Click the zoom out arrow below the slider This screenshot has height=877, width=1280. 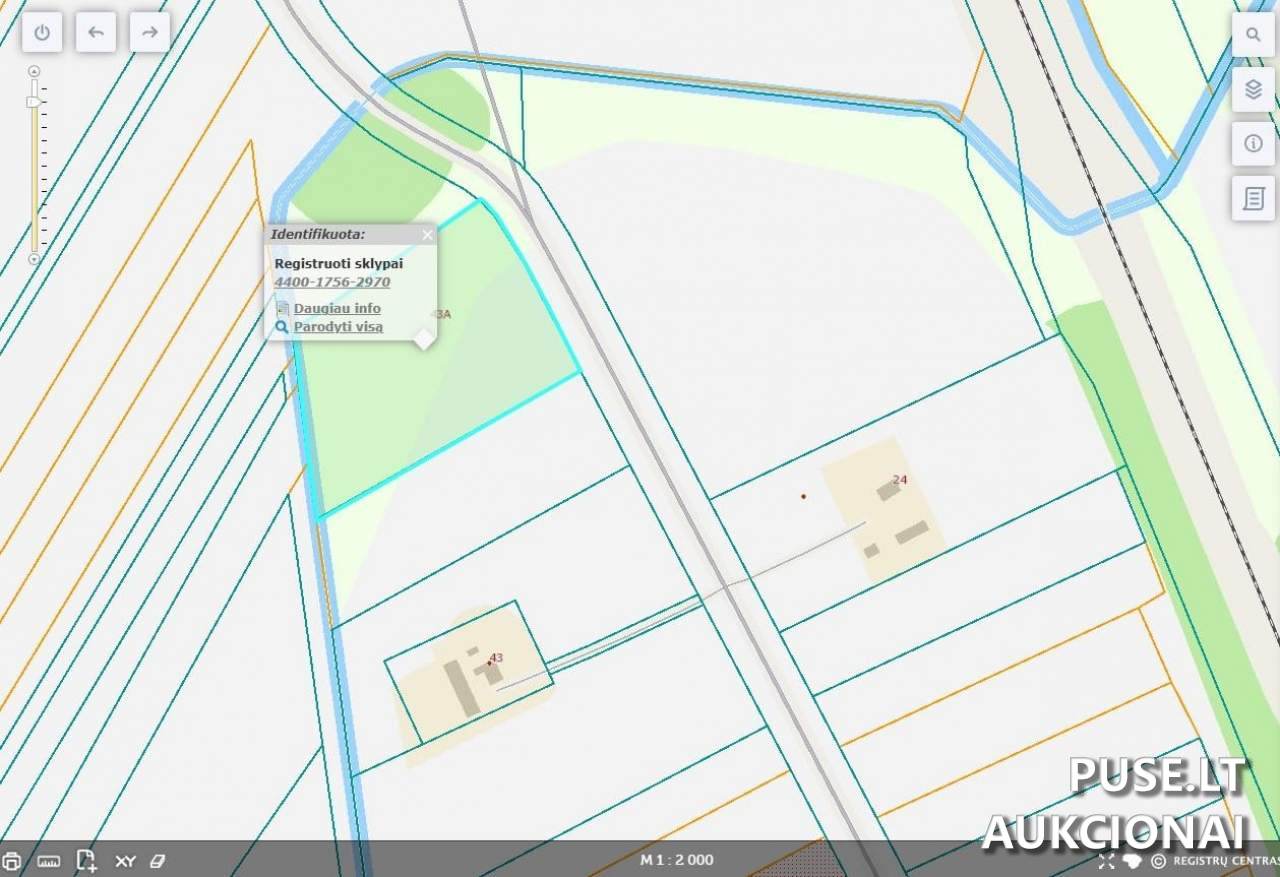click(x=34, y=259)
